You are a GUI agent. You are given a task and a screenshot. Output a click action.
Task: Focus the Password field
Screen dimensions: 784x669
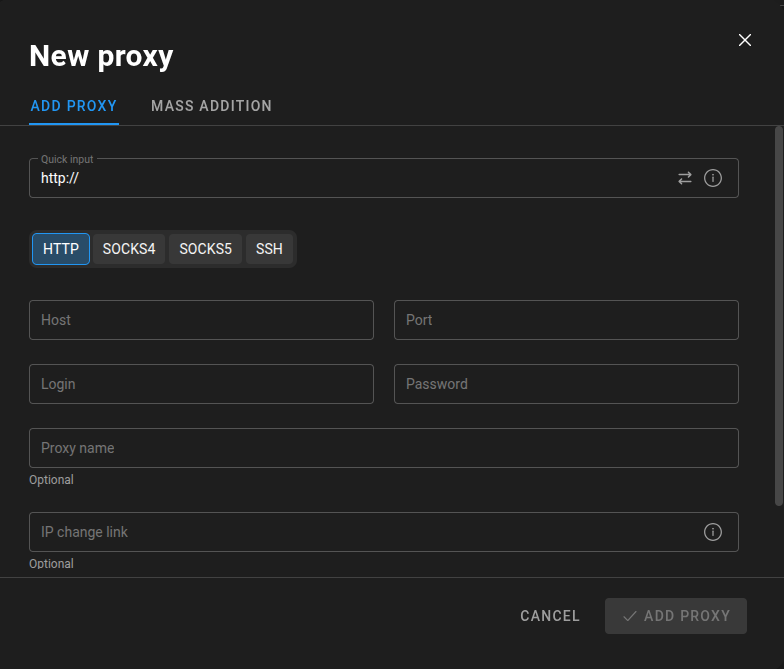(566, 384)
